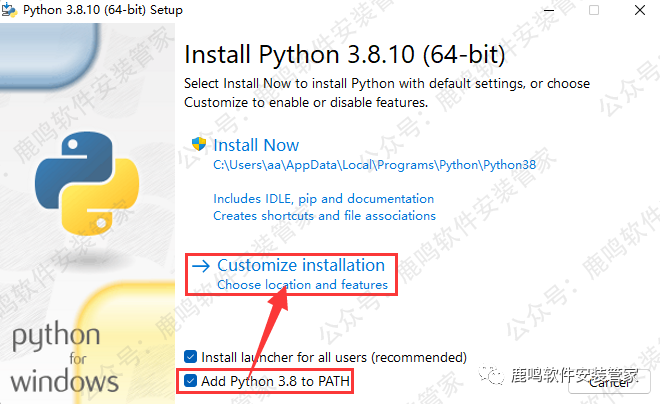Click the arrow icon beside Customize installation
This screenshot has width=660, height=404.
click(x=202, y=266)
